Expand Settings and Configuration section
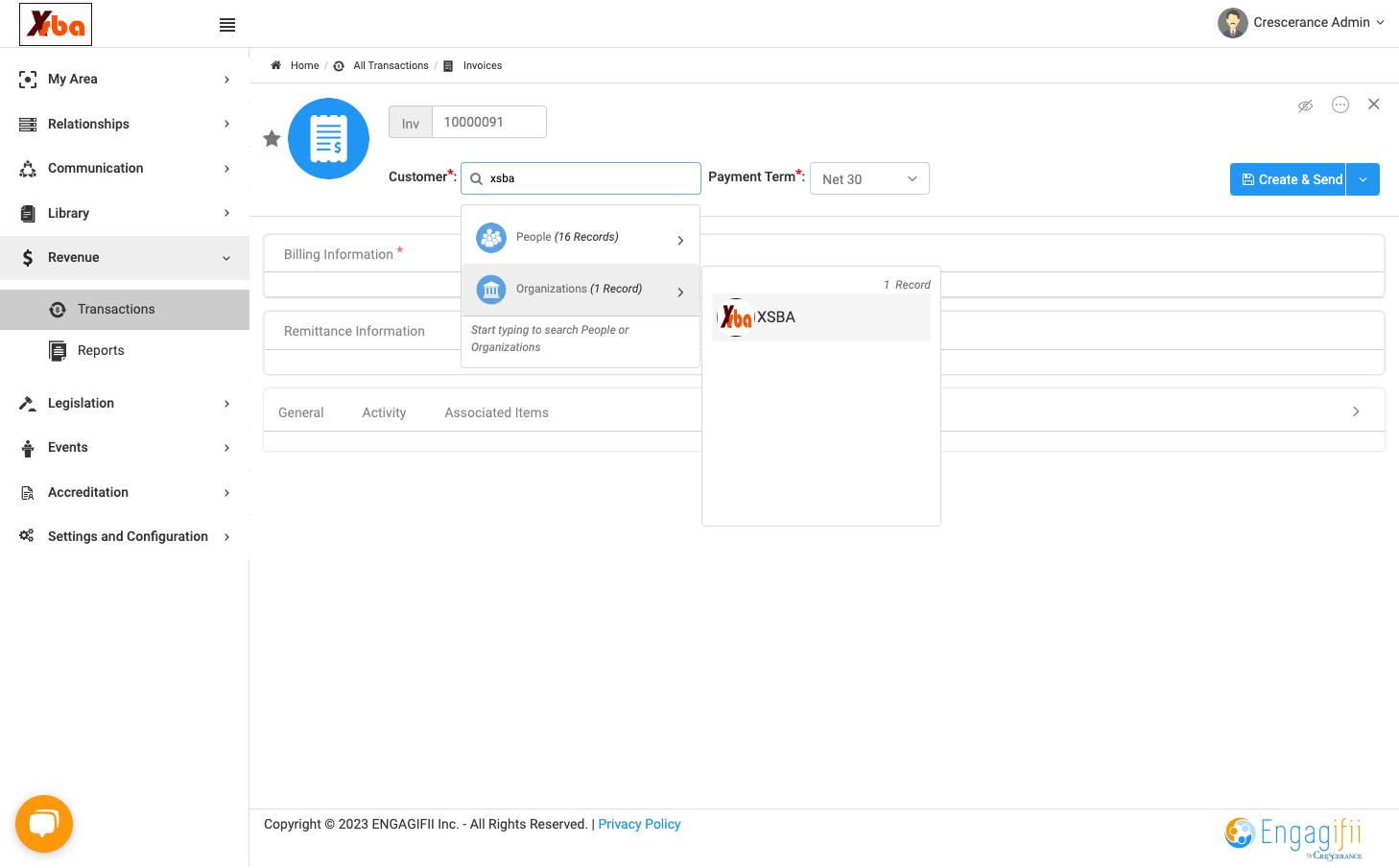 coord(125,537)
